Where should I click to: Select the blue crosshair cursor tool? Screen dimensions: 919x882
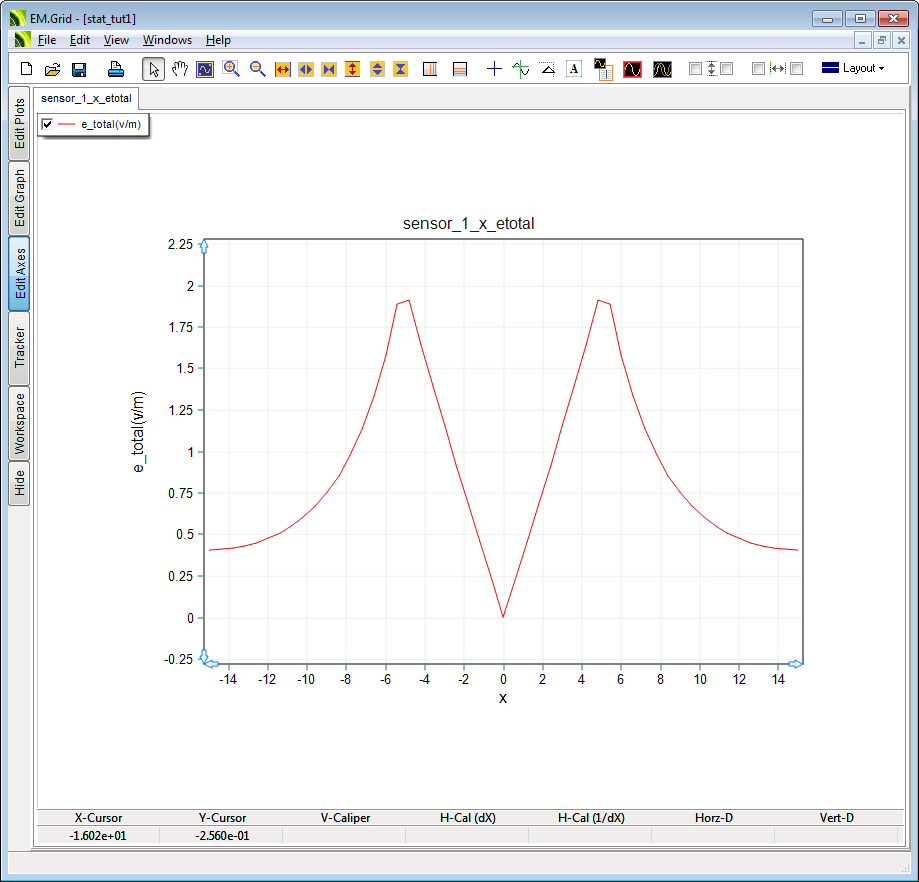click(x=494, y=69)
